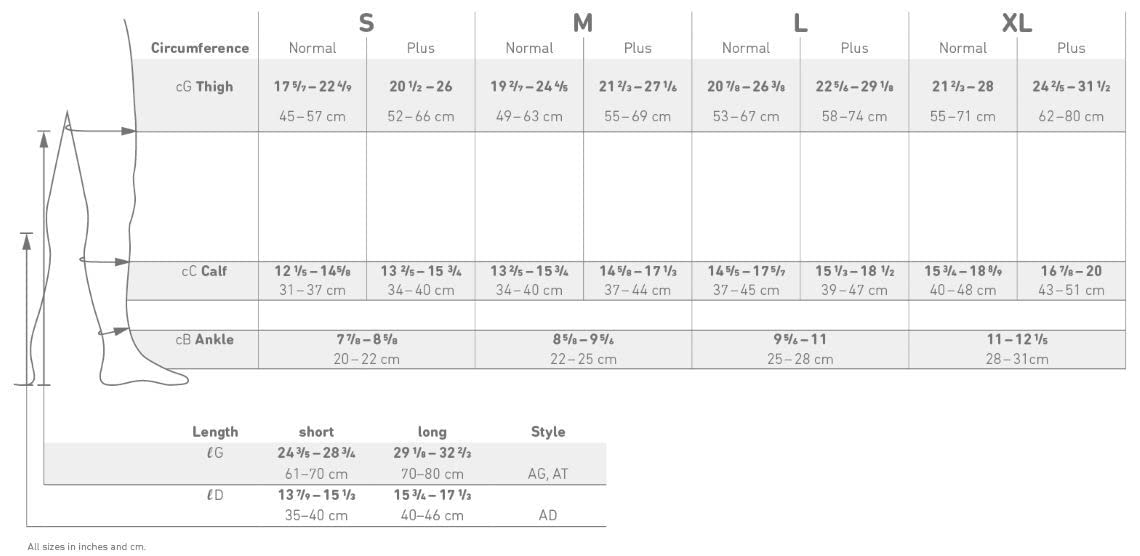Select the XL size header
Viewport: 1140px width, 556px height.
(x=1017, y=23)
